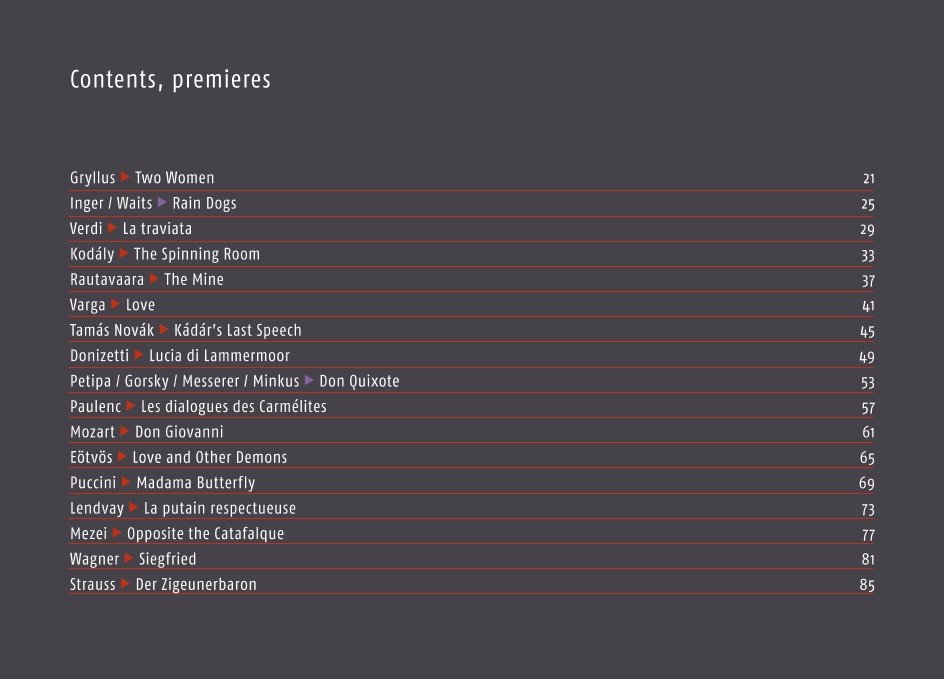Click the red arrow next to Strauss
This screenshot has height=679, width=944.
click(125, 583)
